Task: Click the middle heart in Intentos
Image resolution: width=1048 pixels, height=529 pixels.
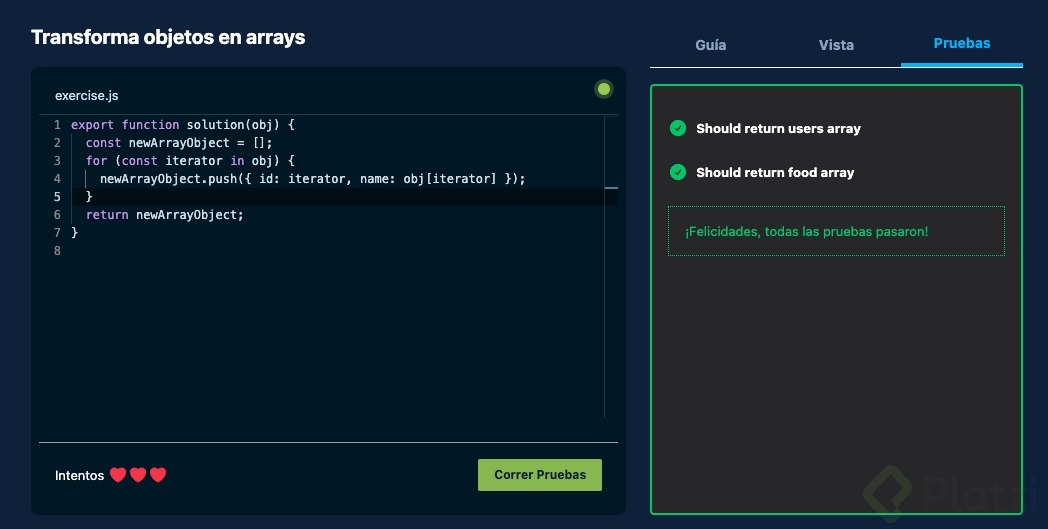Action: (138, 475)
